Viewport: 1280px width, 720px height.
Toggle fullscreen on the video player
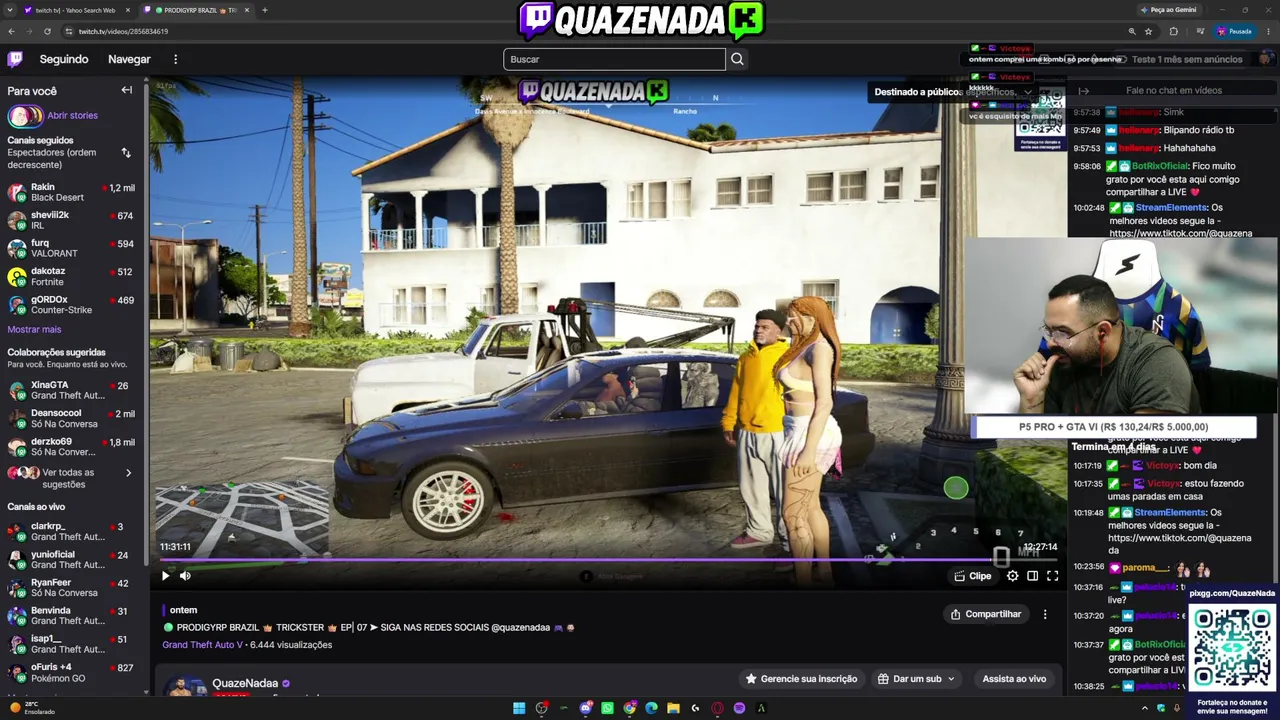(1052, 576)
